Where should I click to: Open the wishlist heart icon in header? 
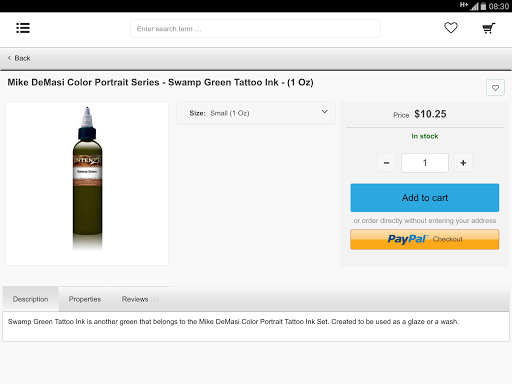(x=451, y=28)
